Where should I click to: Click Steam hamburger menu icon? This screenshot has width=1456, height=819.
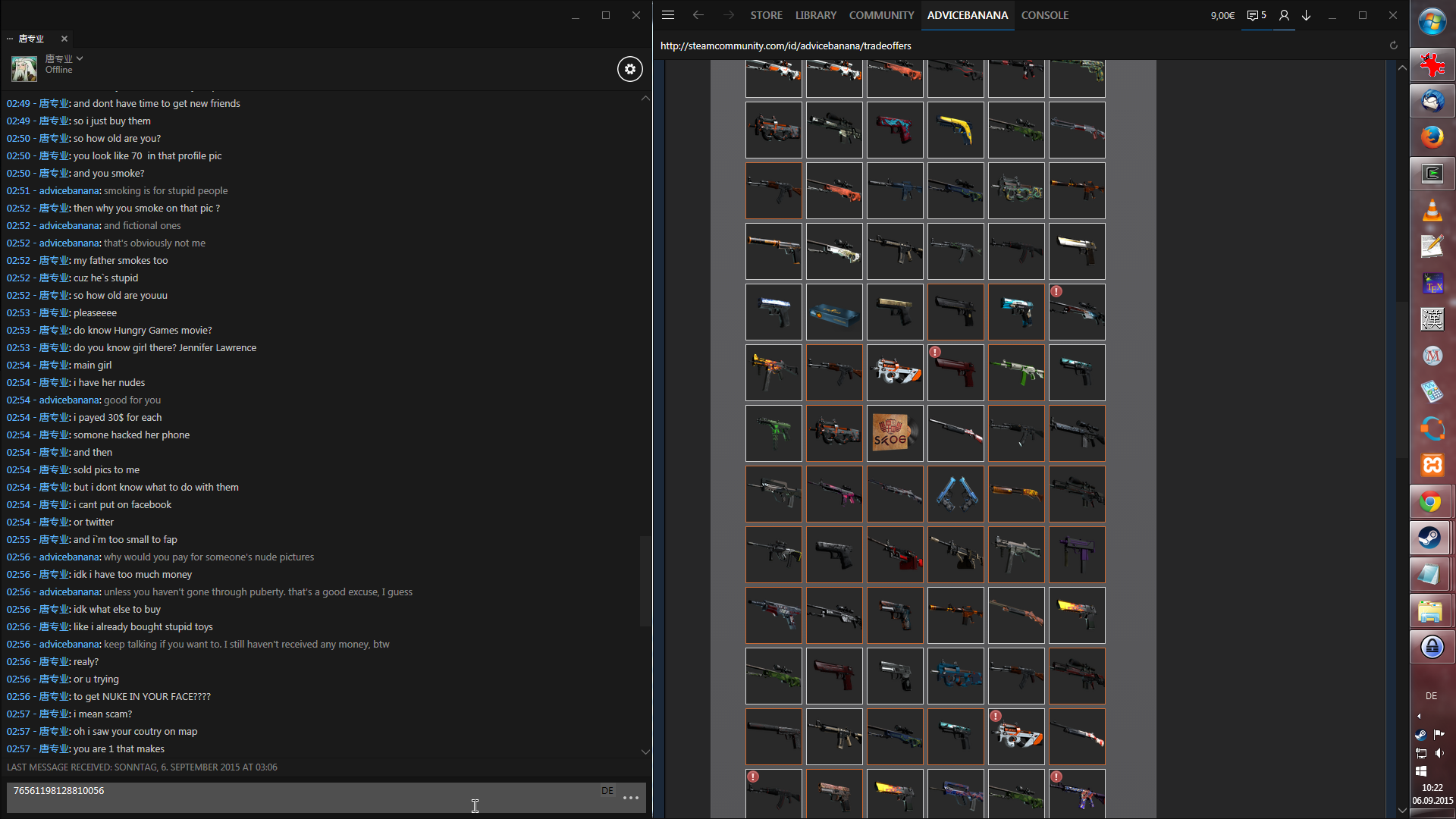[x=668, y=15]
